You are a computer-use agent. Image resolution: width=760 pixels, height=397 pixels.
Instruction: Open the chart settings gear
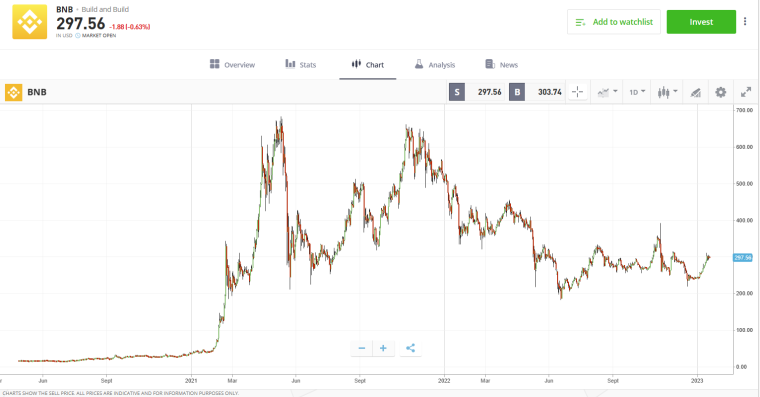click(x=721, y=92)
